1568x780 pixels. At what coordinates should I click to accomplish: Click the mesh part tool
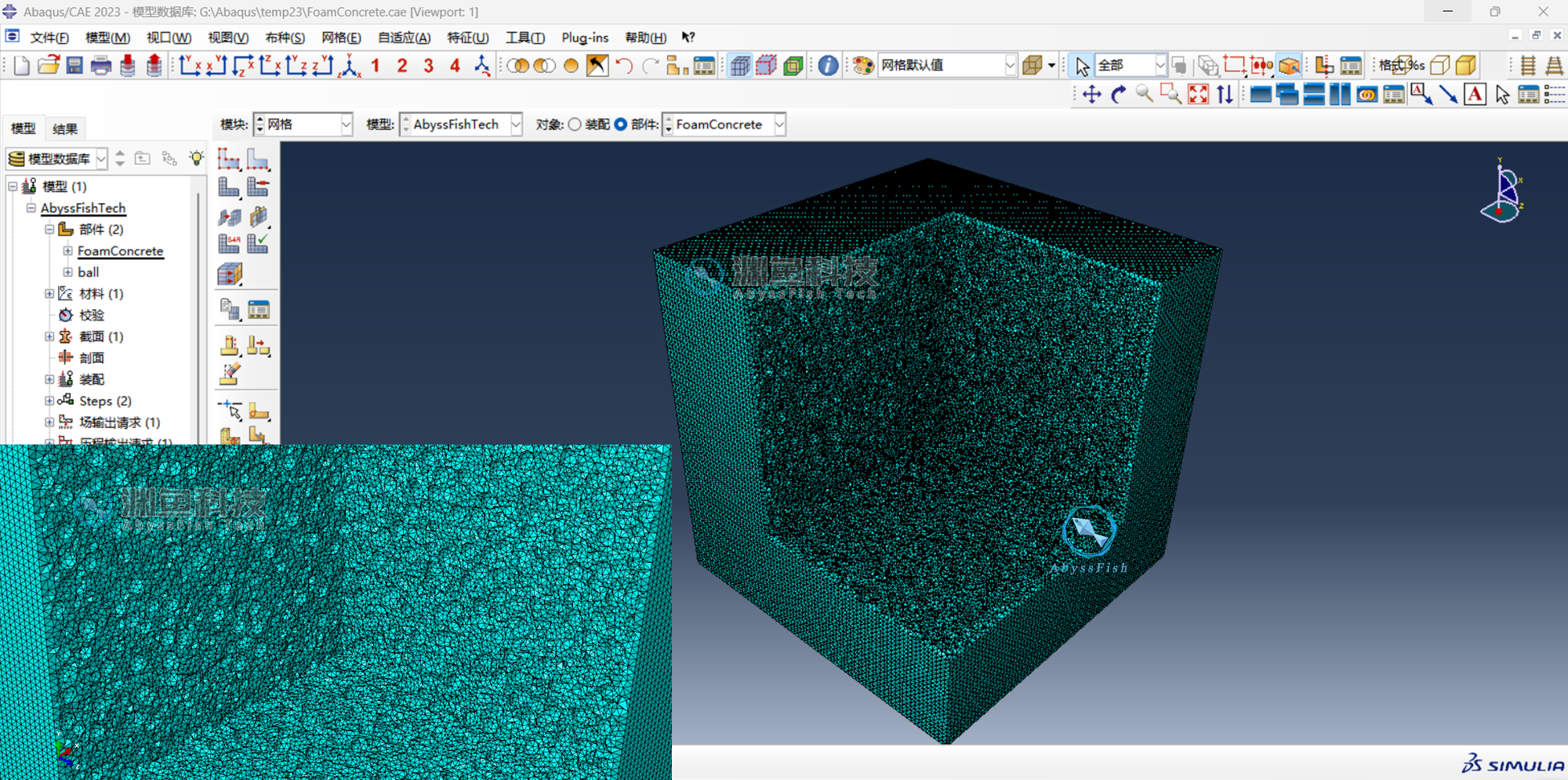[x=229, y=187]
